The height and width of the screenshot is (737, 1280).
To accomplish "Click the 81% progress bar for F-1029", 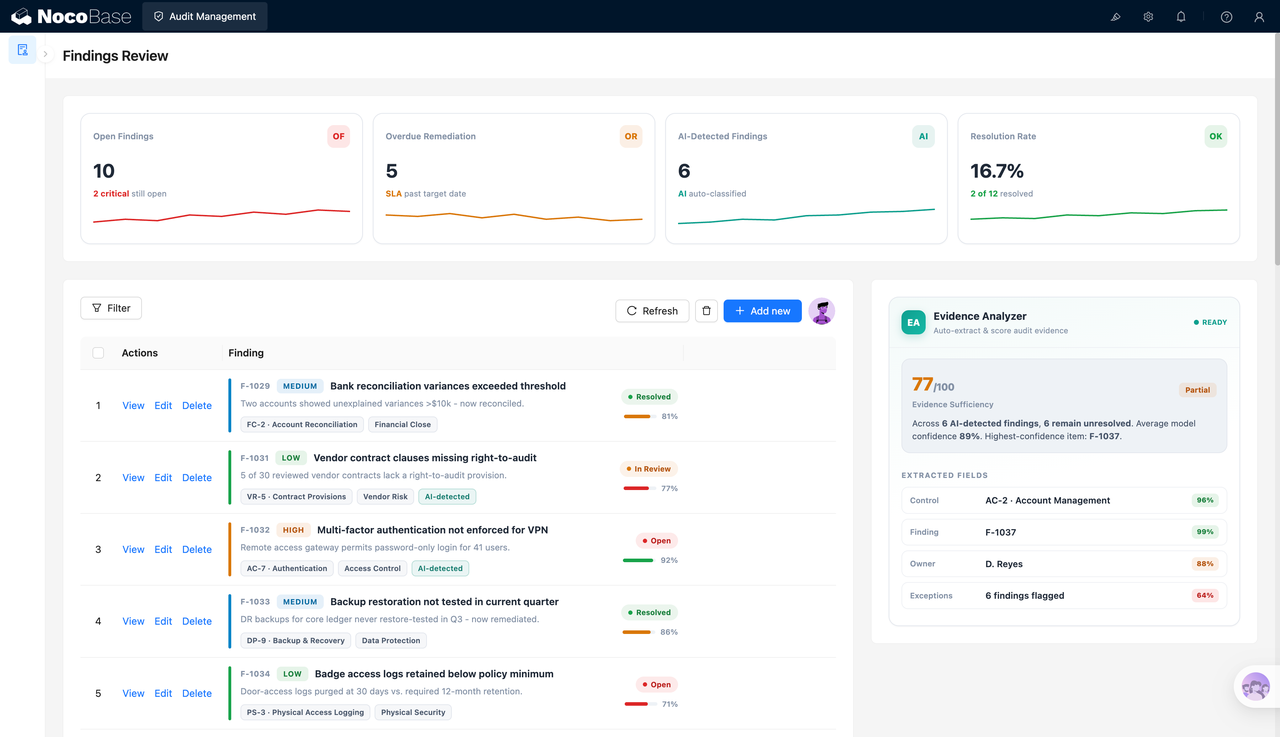I will click(x=638, y=416).
